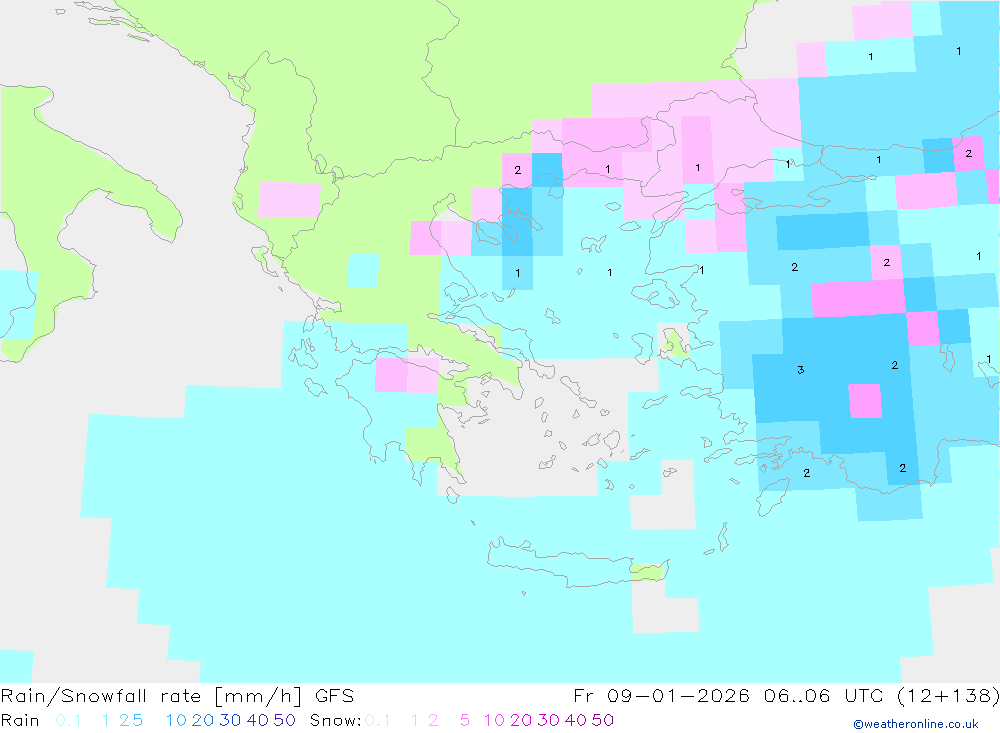Image resolution: width=1000 pixels, height=733 pixels.
Task: Click the '3' rate value on the map
Action: [x=800, y=369]
